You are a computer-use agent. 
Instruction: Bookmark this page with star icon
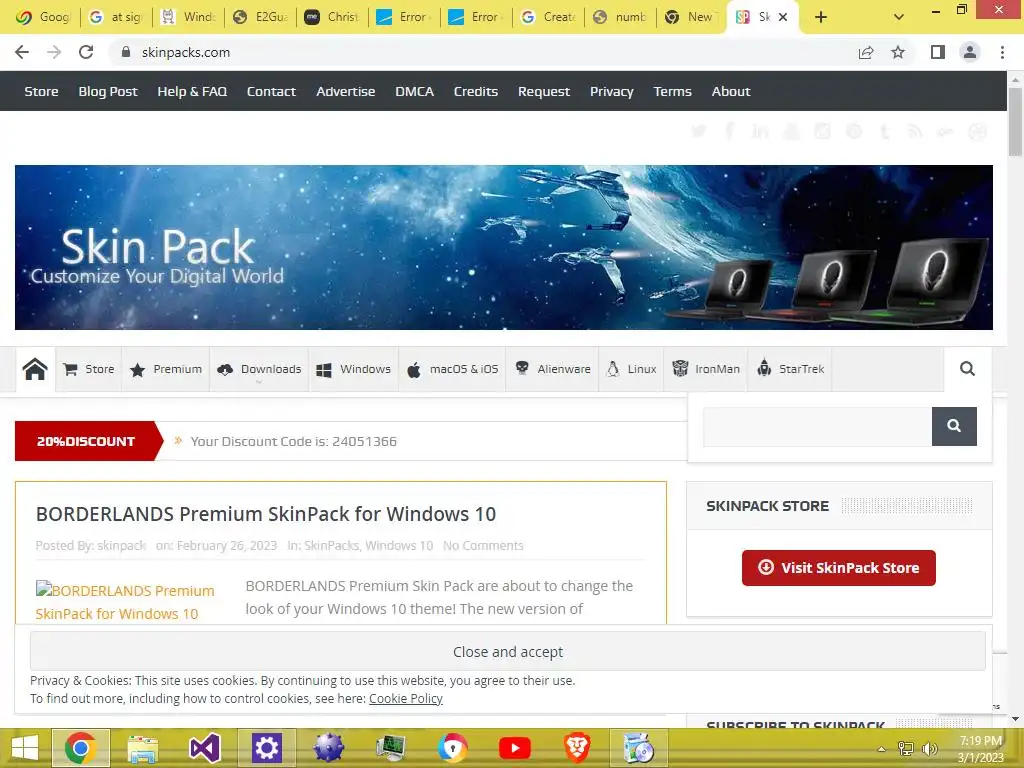pyautogui.click(x=898, y=52)
